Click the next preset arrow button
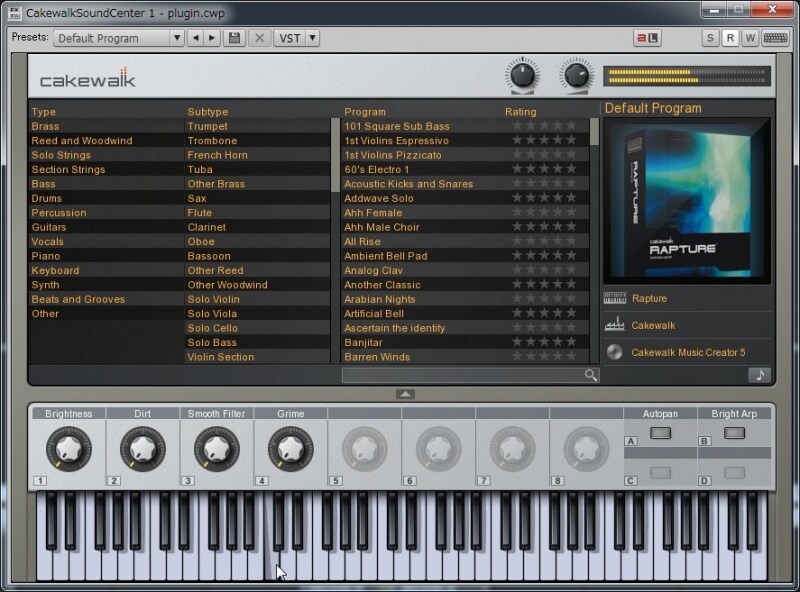 (x=213, y=37)
